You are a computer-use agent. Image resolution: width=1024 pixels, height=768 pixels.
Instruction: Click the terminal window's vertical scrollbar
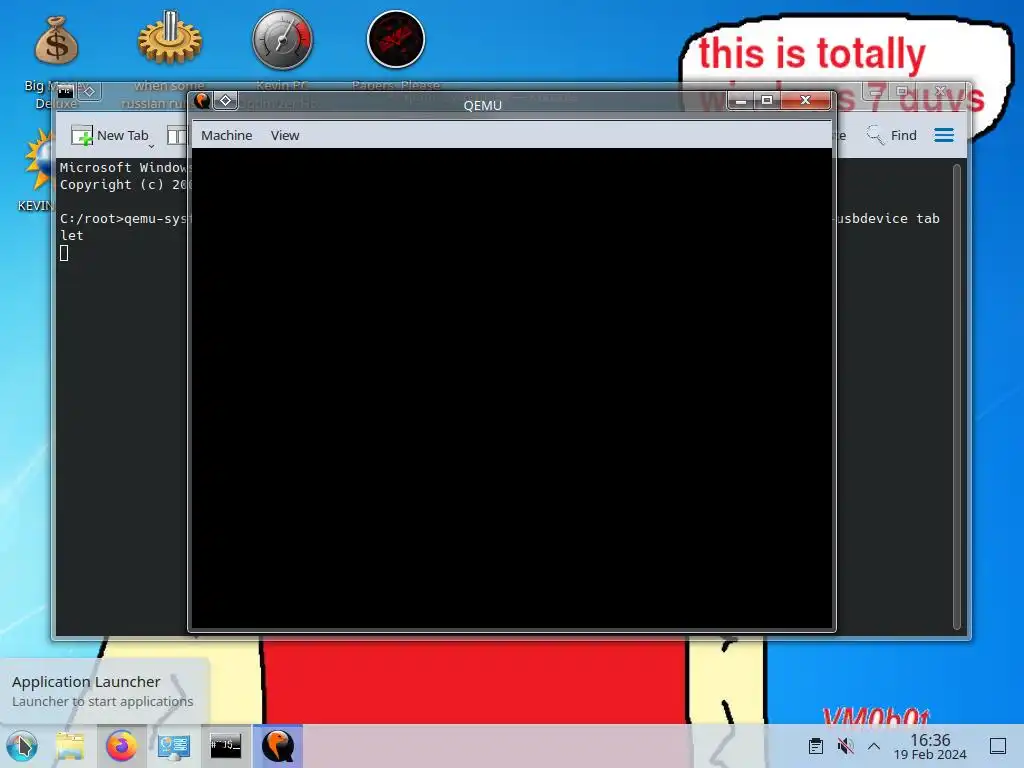tap(957, 396)
